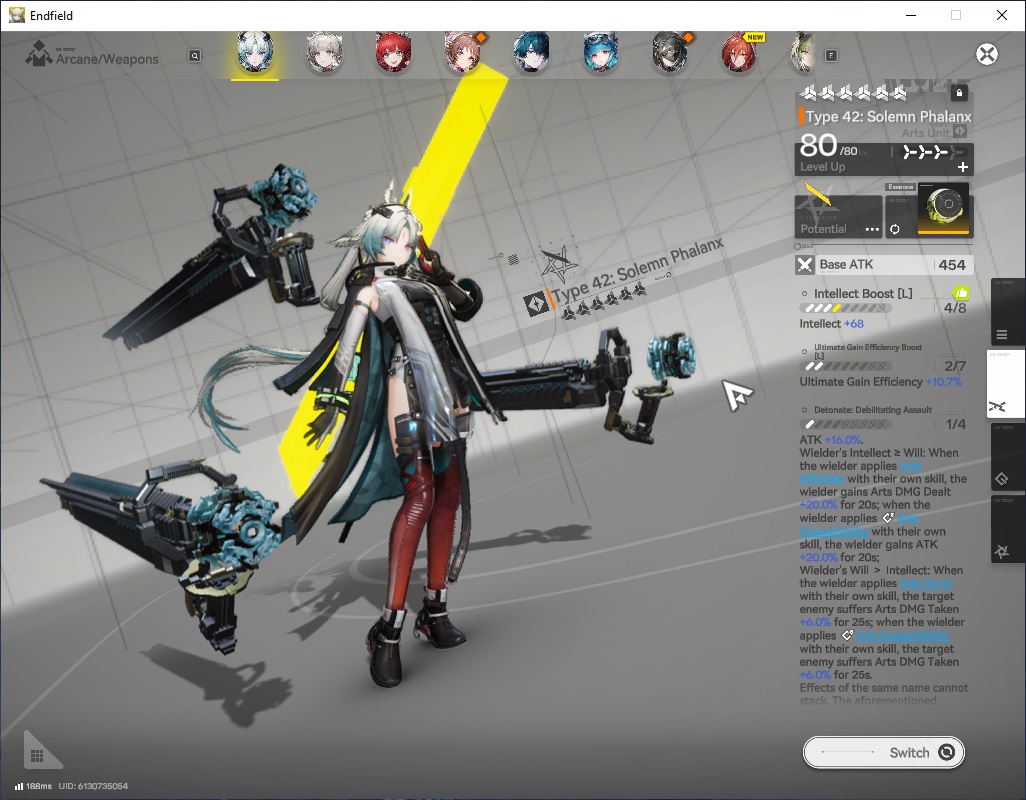The height and width of the screenshot is (800, 1026).
Task: Select the brown-haired operator with orange badge
Action: point(463,52)
